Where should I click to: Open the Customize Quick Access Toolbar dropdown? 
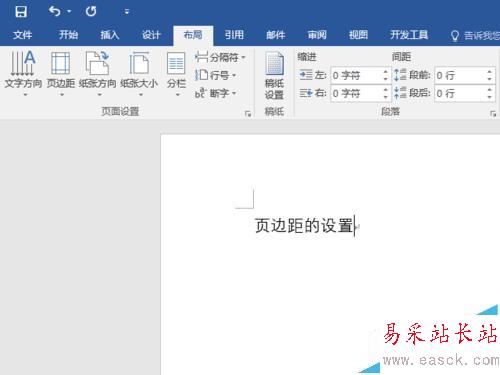pos(127,12)
